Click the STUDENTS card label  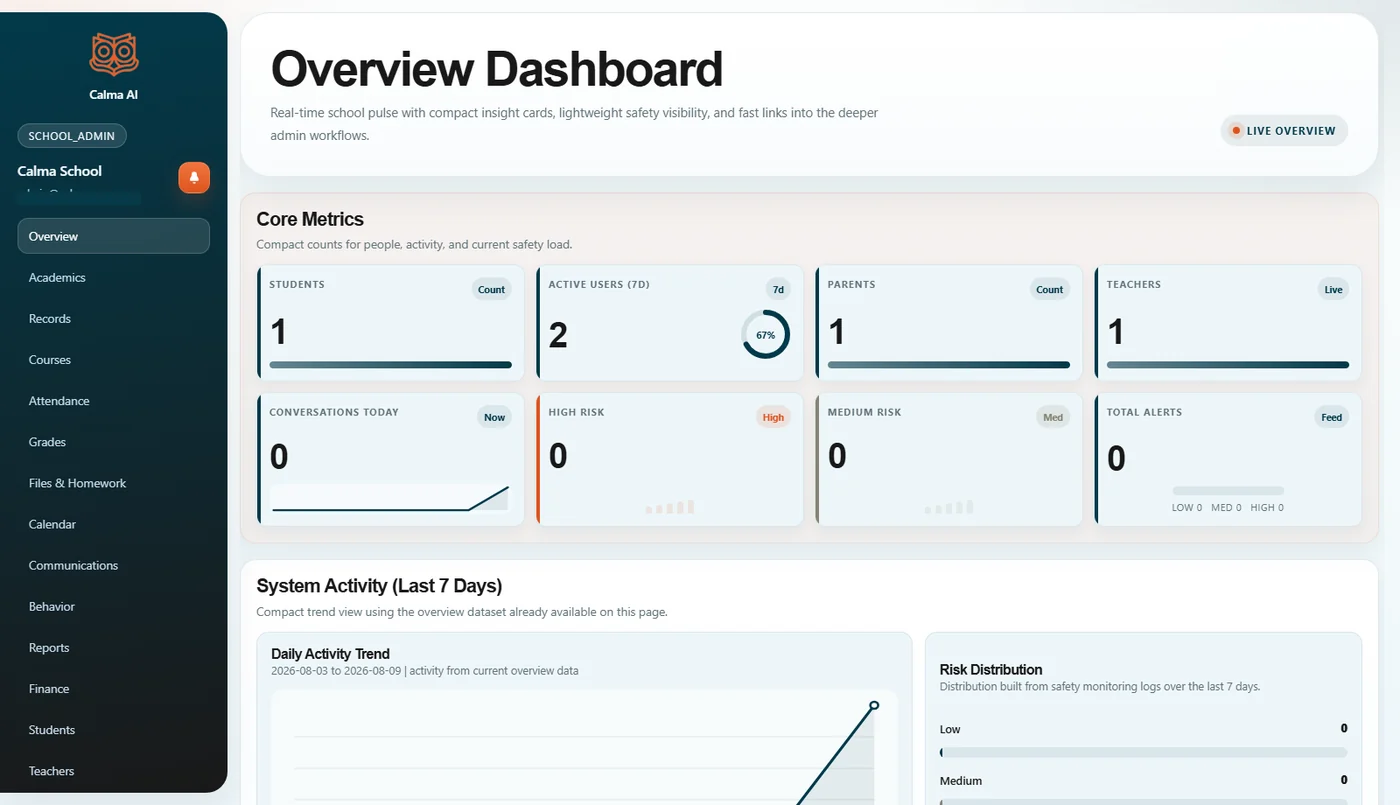[x=297, y=284]
